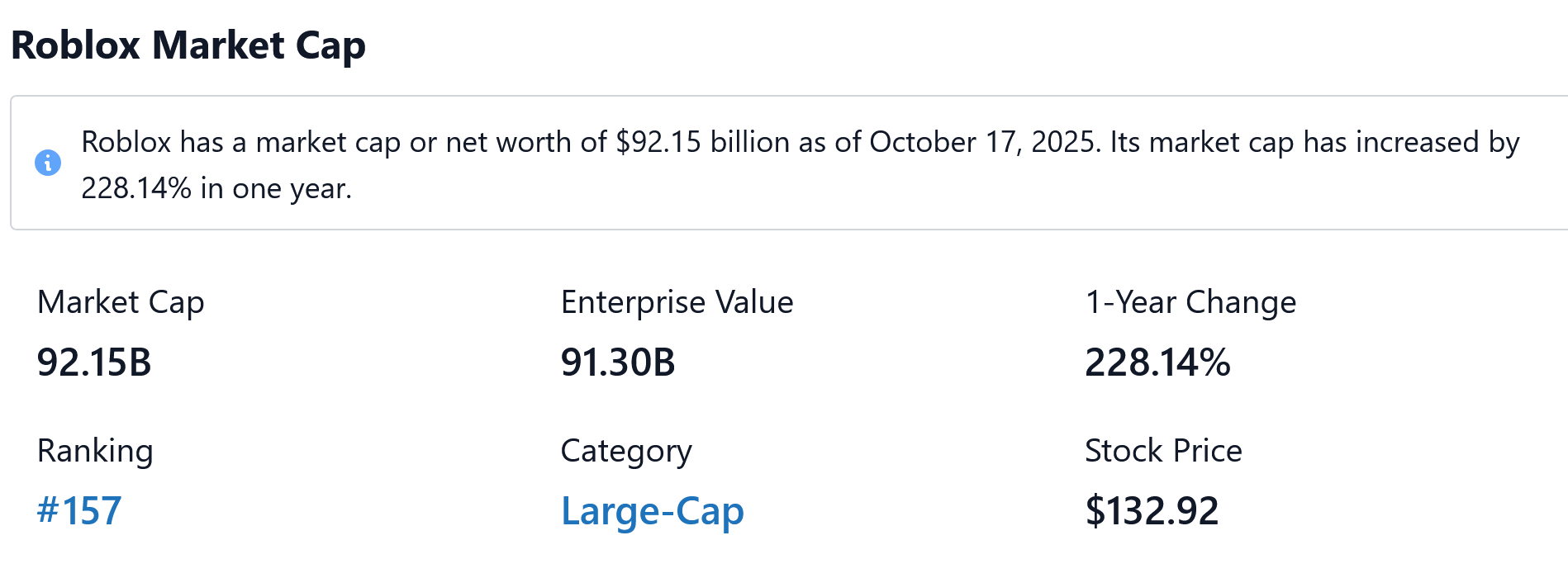Click the Stock Price label
Viewport: 1568px width, 578px height.
pyautogui.click(x=1163, y=451)
